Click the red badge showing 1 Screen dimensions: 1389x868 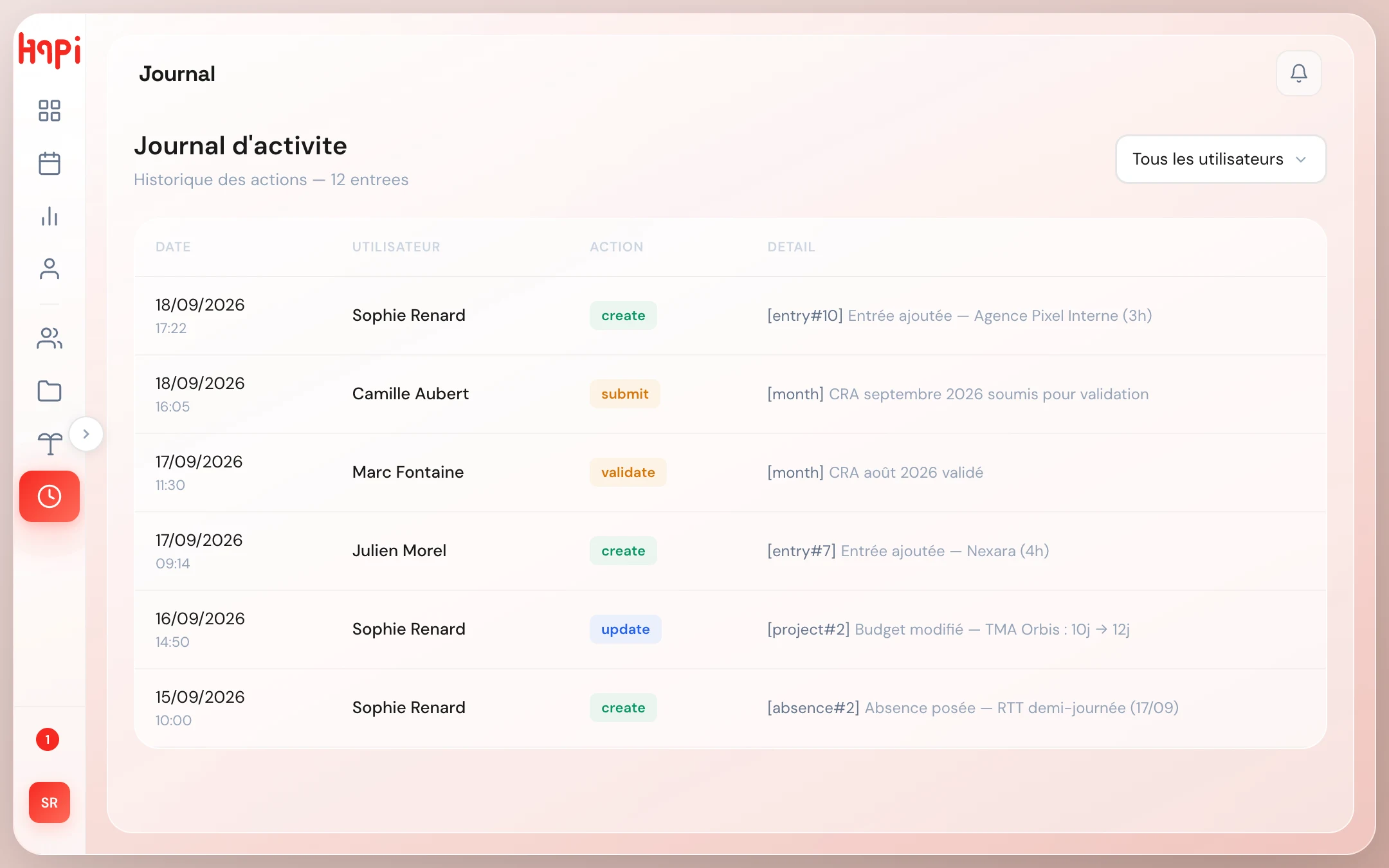coord(48,739)
